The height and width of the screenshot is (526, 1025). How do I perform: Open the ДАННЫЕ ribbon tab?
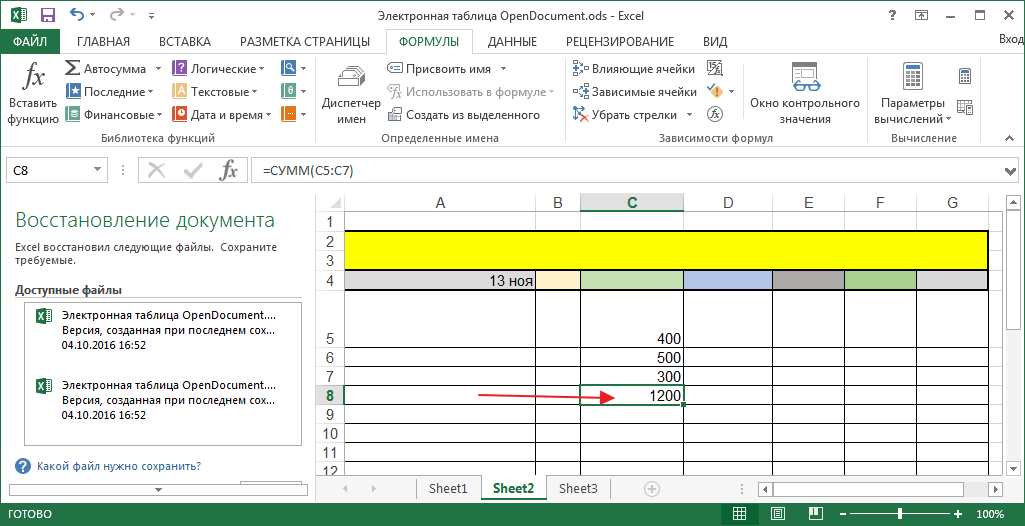pyautogui.click(x=512, y=42)
